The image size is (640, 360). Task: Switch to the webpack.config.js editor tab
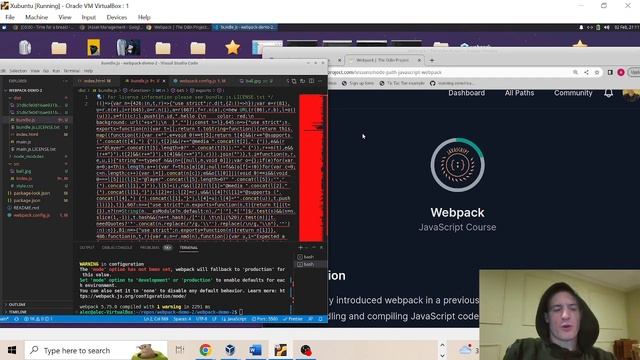point(201,81)
